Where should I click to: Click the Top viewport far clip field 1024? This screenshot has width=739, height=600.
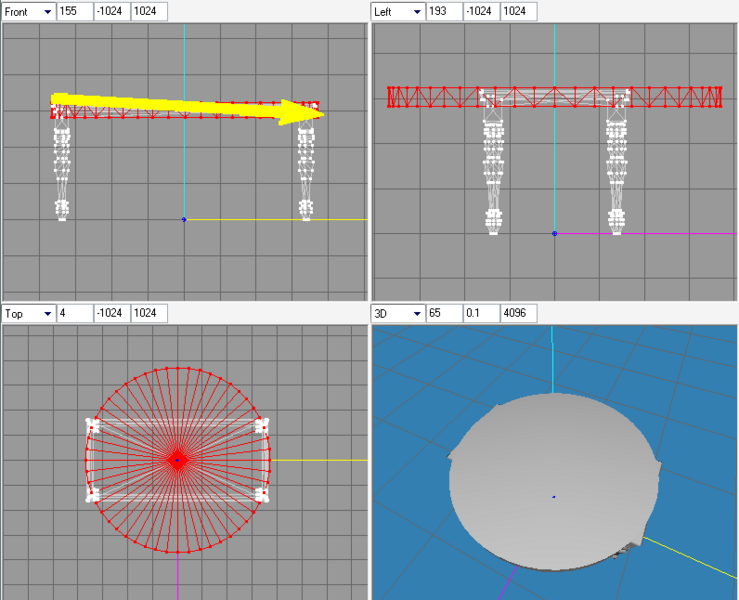149,313
